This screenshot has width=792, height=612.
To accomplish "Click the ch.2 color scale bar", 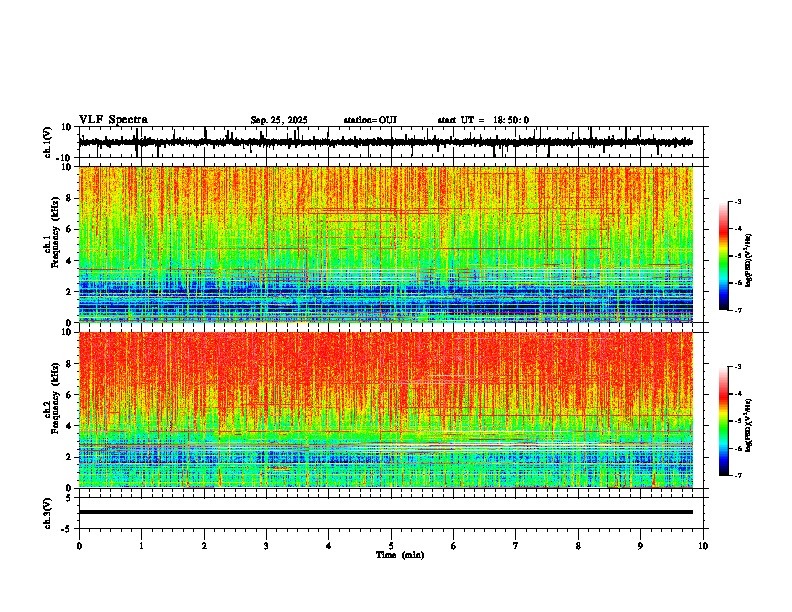I will pyautogui.click(x=723, y=421).
